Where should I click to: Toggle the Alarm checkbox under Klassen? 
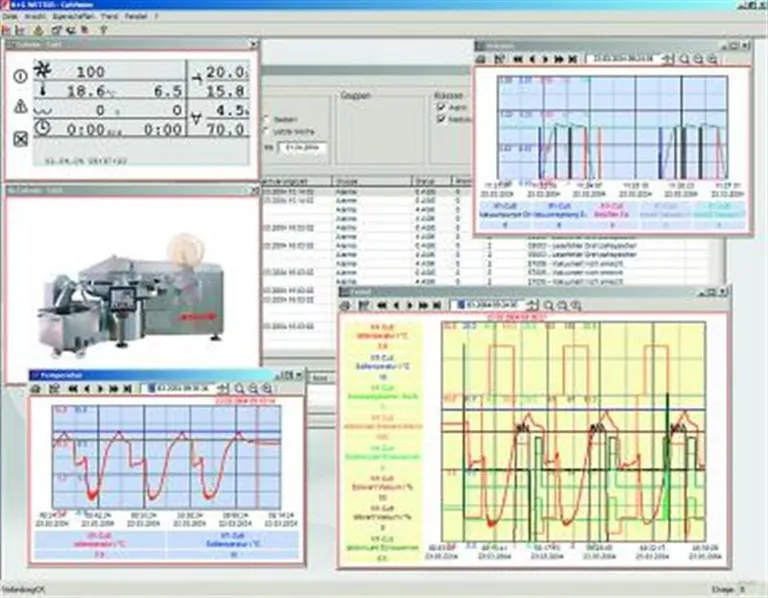tap(441, 104)
